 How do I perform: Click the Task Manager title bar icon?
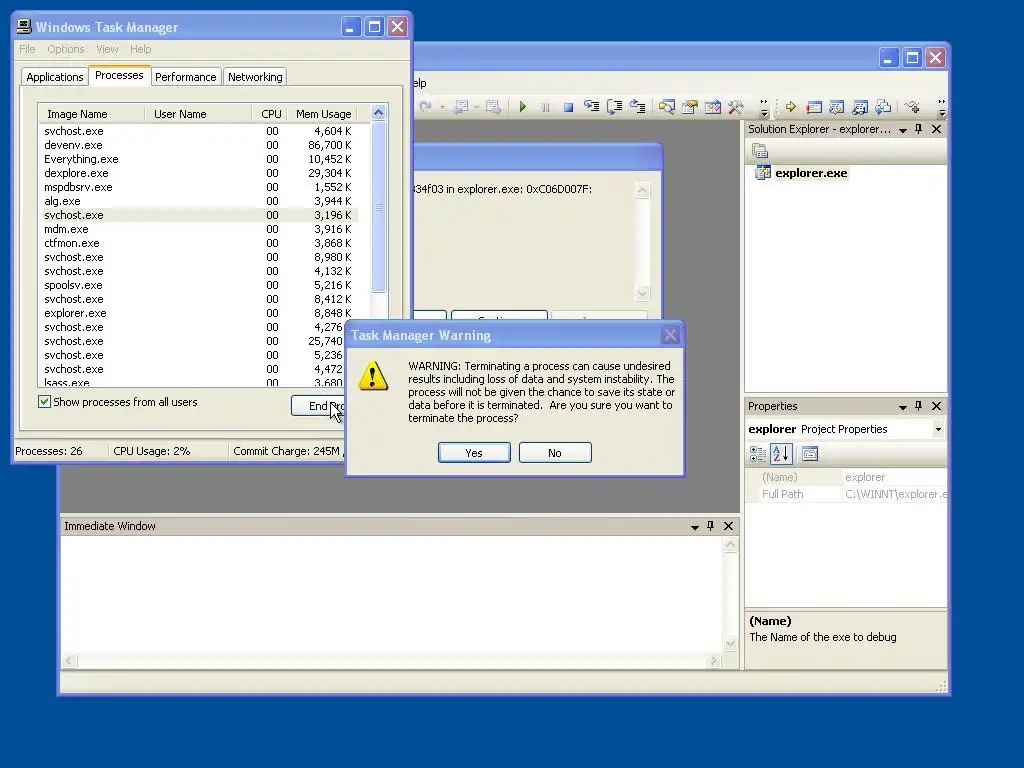[24, 26]
